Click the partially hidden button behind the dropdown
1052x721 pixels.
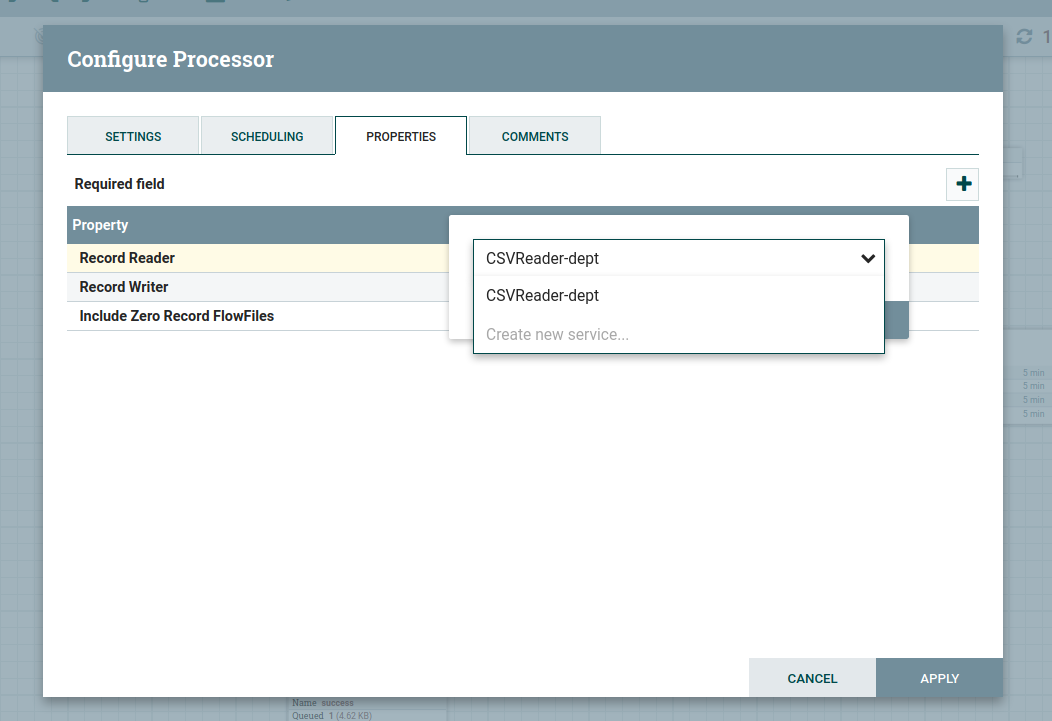click(896, 320)
